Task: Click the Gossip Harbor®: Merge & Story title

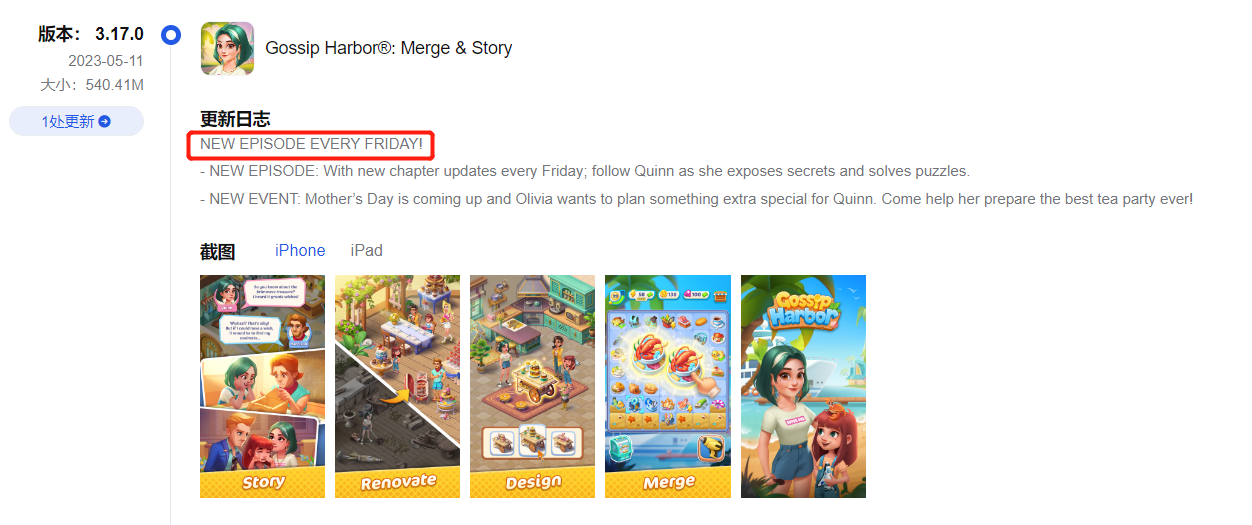Action: click(x=389, y=48)
